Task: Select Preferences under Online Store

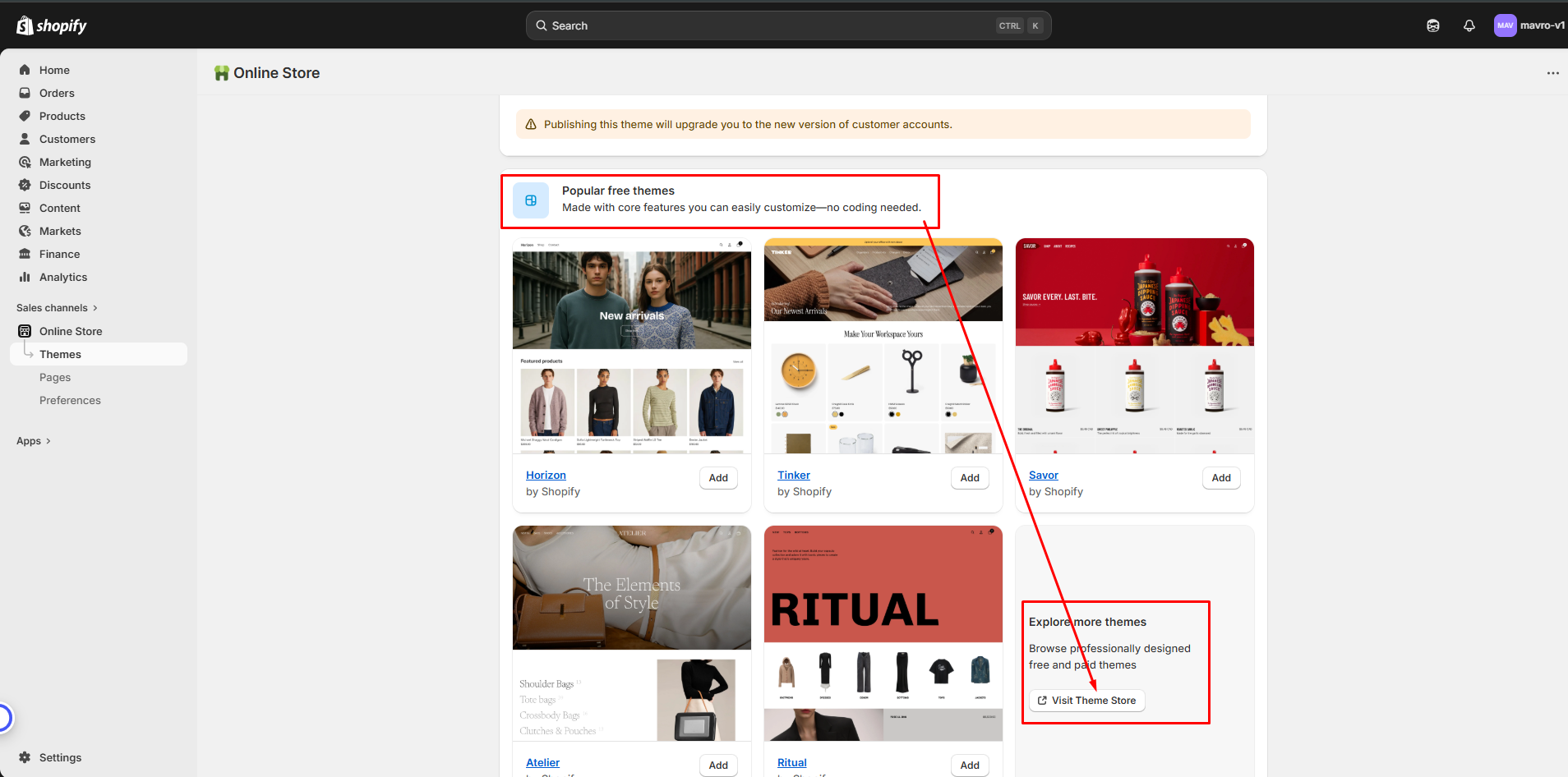Action: coord(70,400)
